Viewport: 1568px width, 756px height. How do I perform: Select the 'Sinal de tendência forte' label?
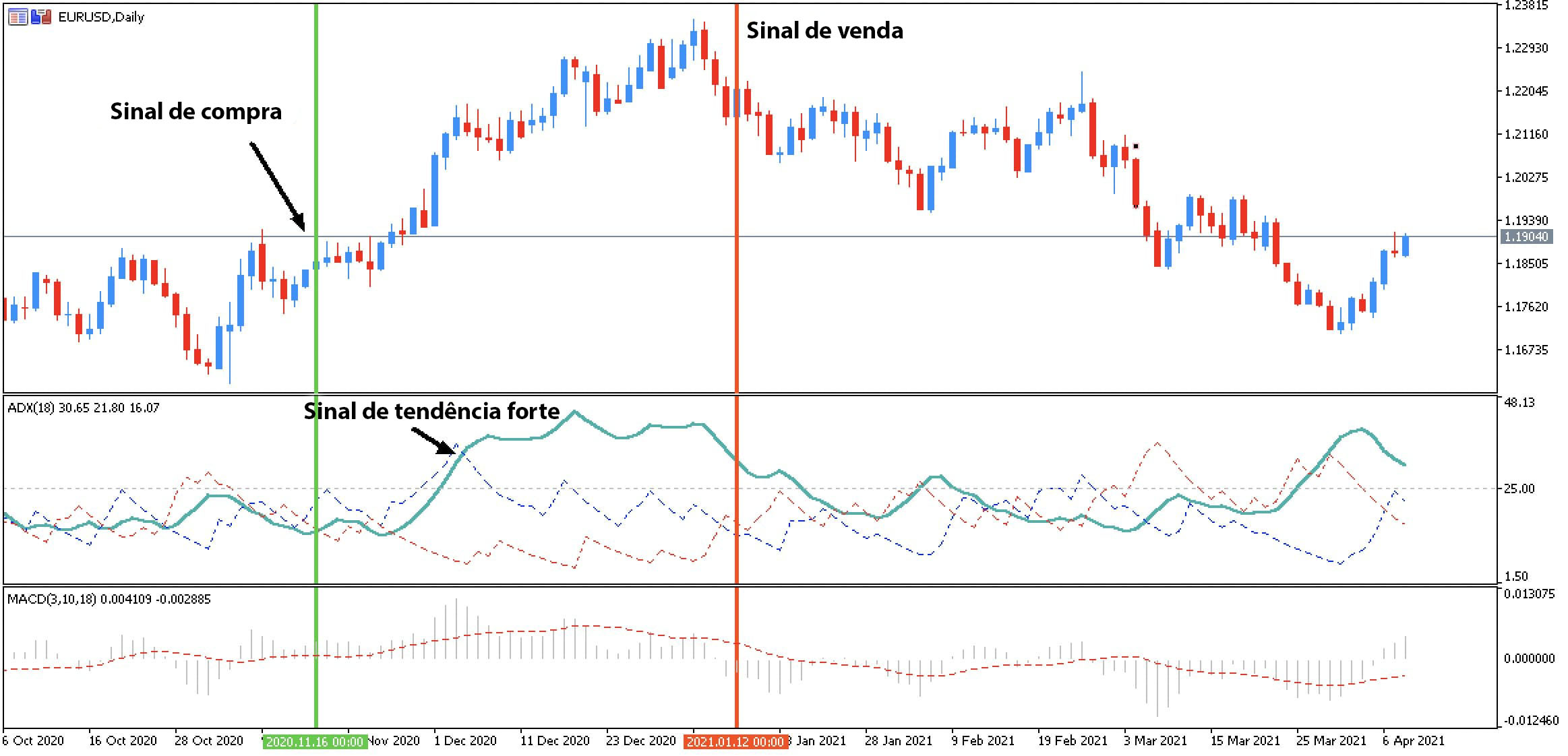(x=431, y=411)
